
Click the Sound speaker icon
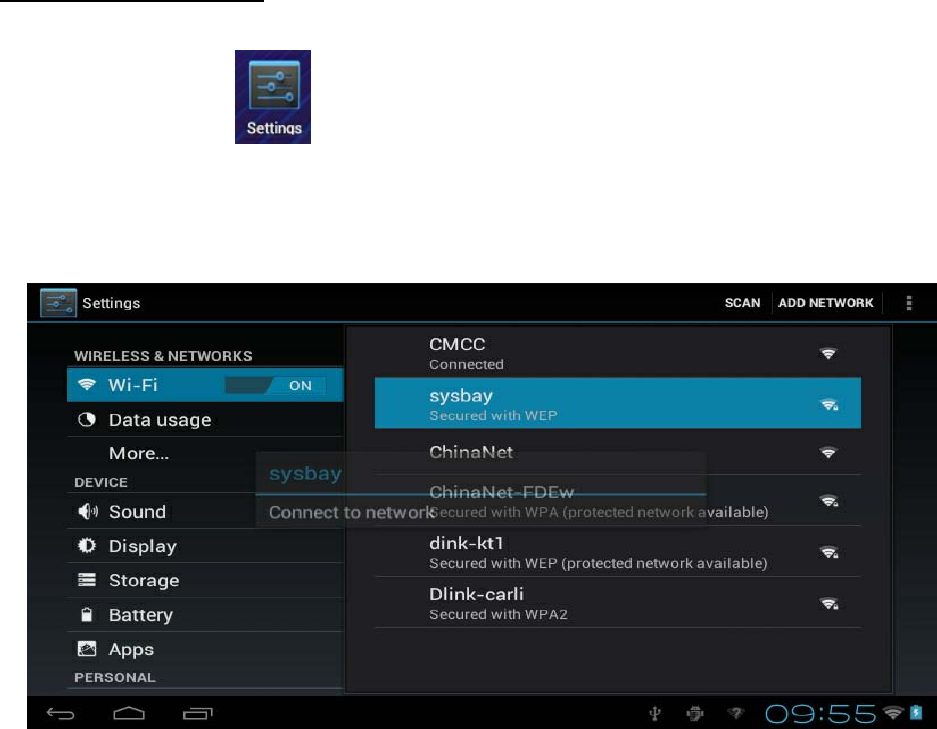tap(87, 511)
